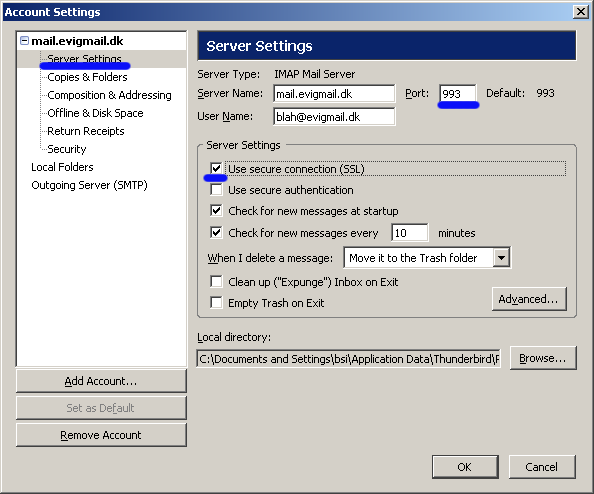Select Offline & Disk Space item

(x=95, y=113)
